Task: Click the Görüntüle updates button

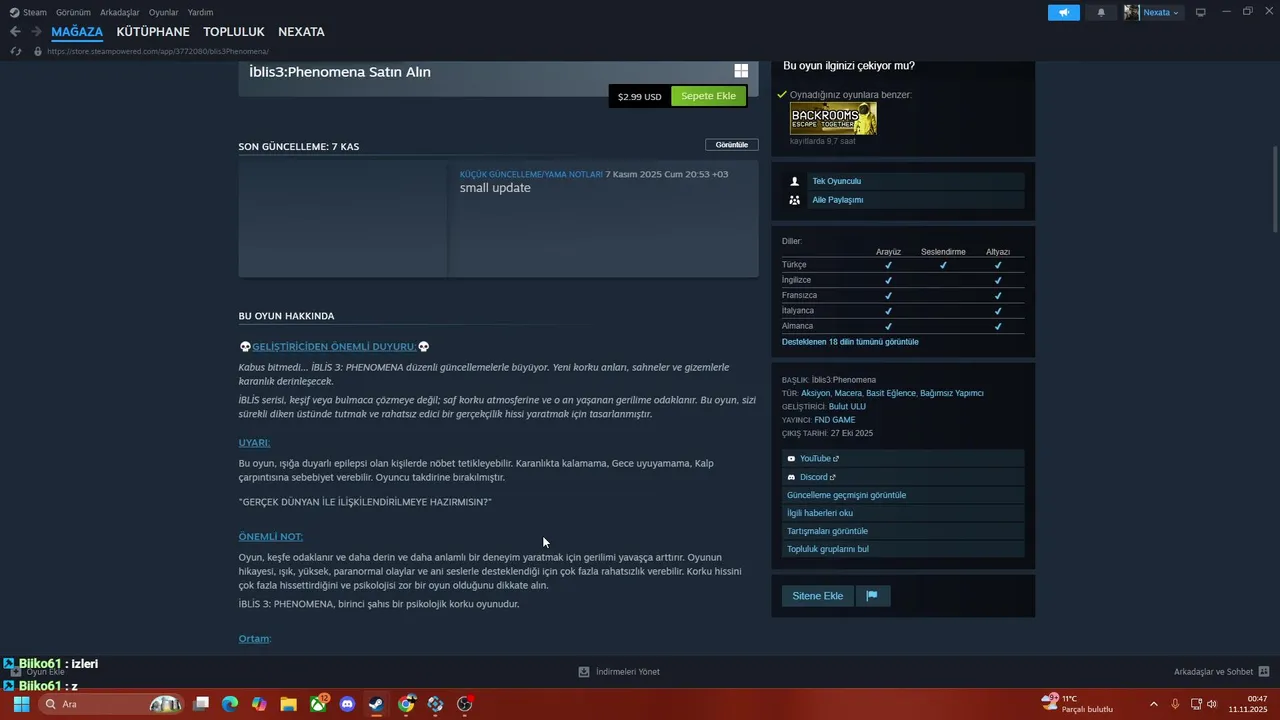Action: [732, 145]
